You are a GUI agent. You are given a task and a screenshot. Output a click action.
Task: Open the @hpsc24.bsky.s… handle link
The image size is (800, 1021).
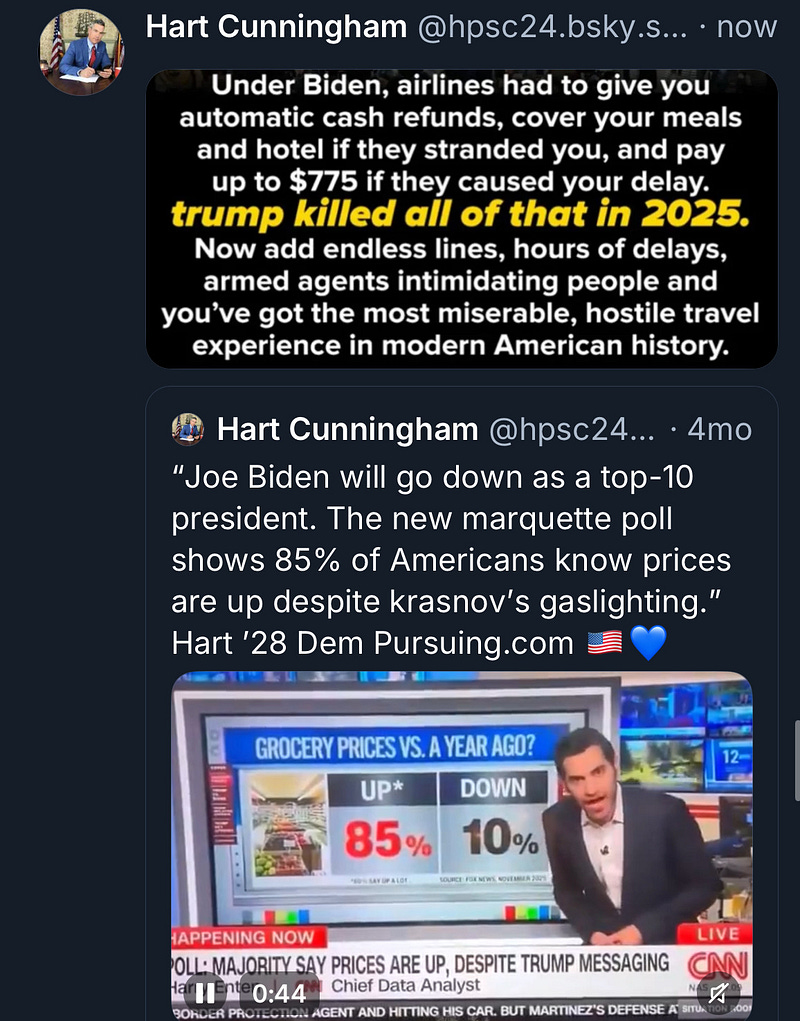point(552,27)
